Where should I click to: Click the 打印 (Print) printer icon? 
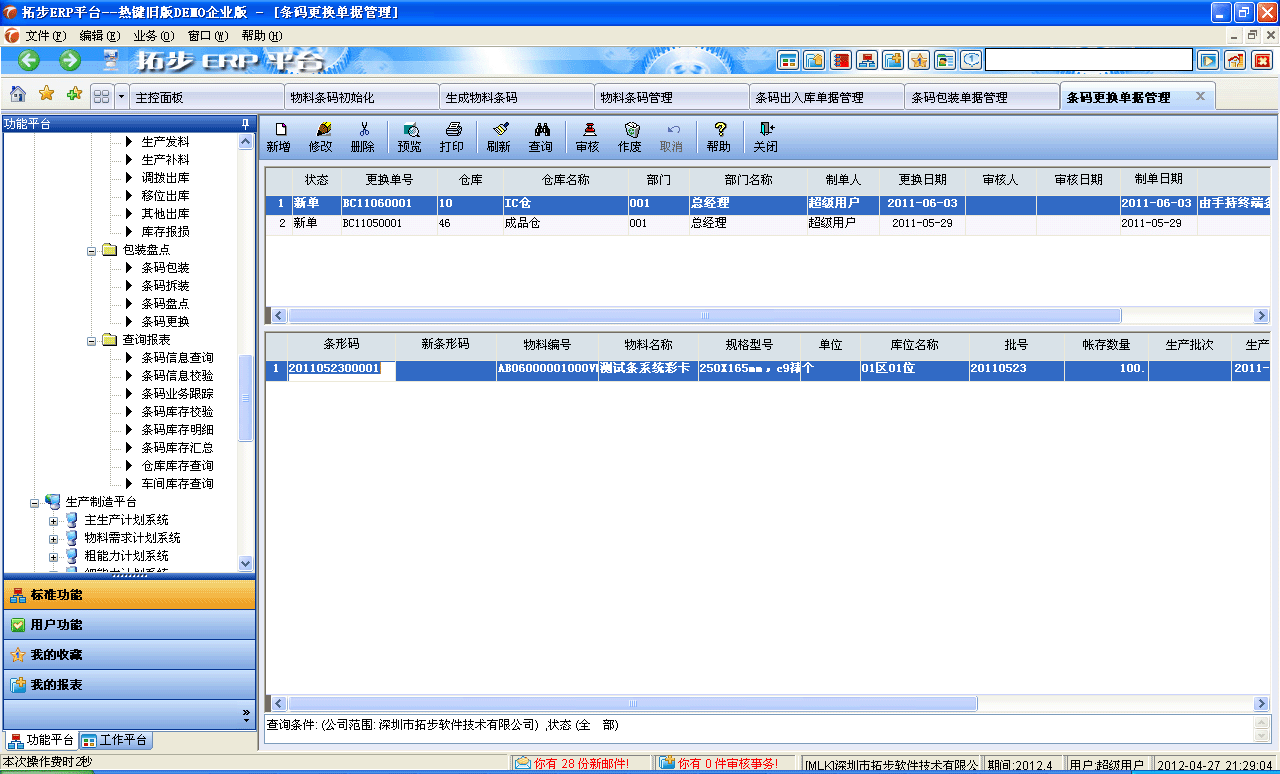click(x=453, y=137)
